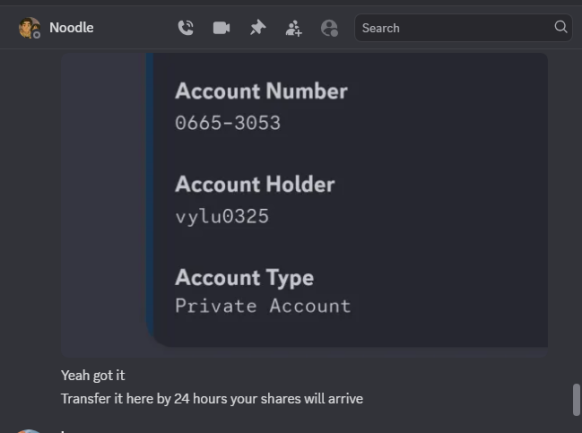
Task: Click the 'Transfer it here' message
Action: click(212, 399)
